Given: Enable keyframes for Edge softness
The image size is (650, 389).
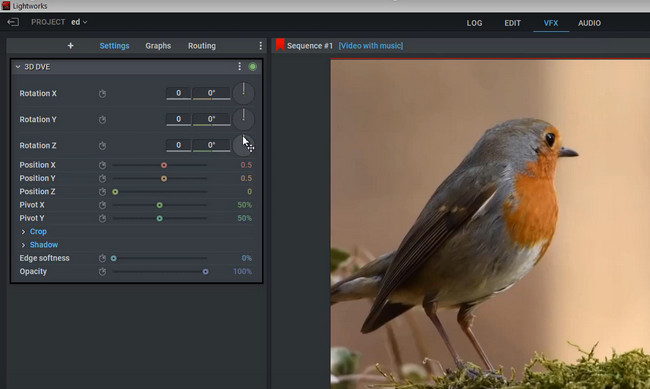Looking at the screenshot, I should point(102,258).
